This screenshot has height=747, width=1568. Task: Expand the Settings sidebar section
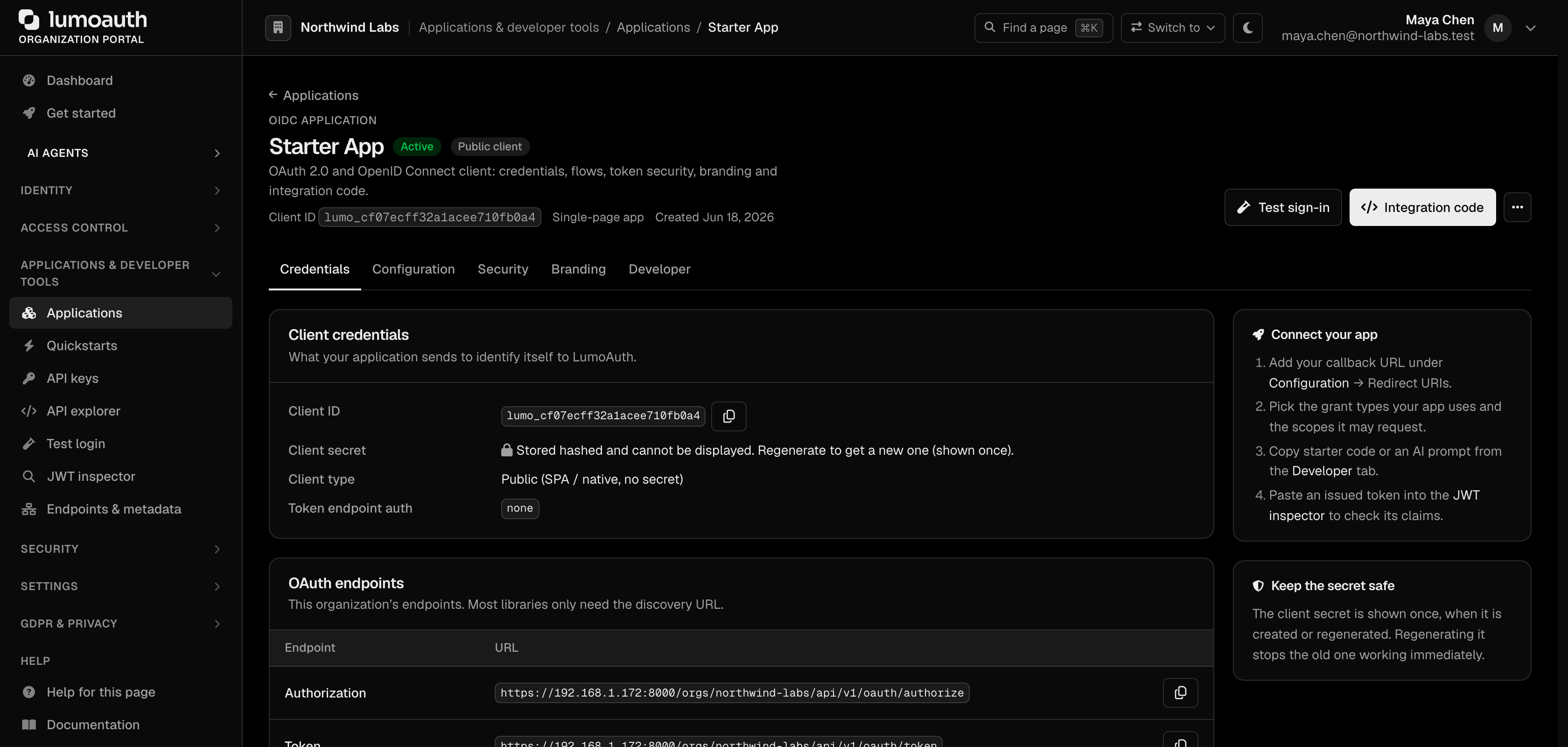tap(120, 586)
